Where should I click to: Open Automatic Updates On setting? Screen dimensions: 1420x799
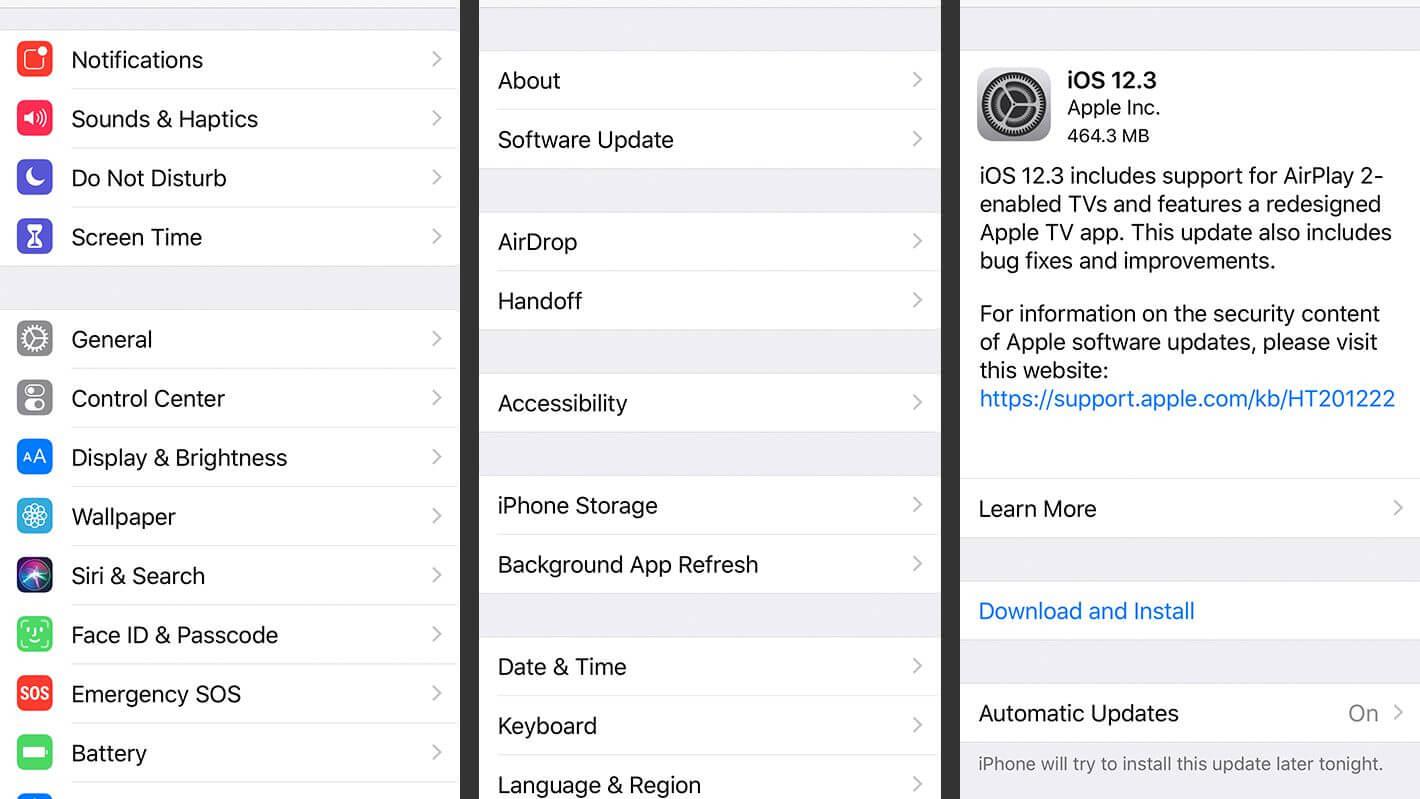[x=1363, y=713]
